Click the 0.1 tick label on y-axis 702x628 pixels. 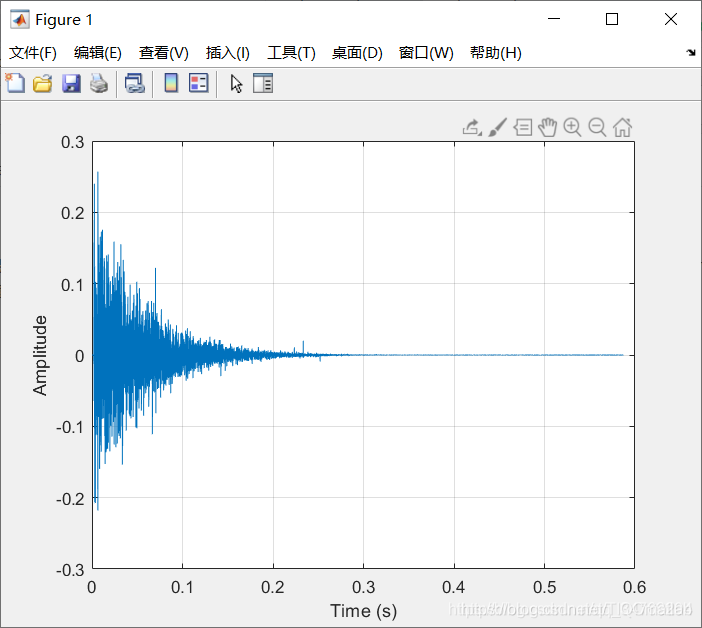point(73,285)
